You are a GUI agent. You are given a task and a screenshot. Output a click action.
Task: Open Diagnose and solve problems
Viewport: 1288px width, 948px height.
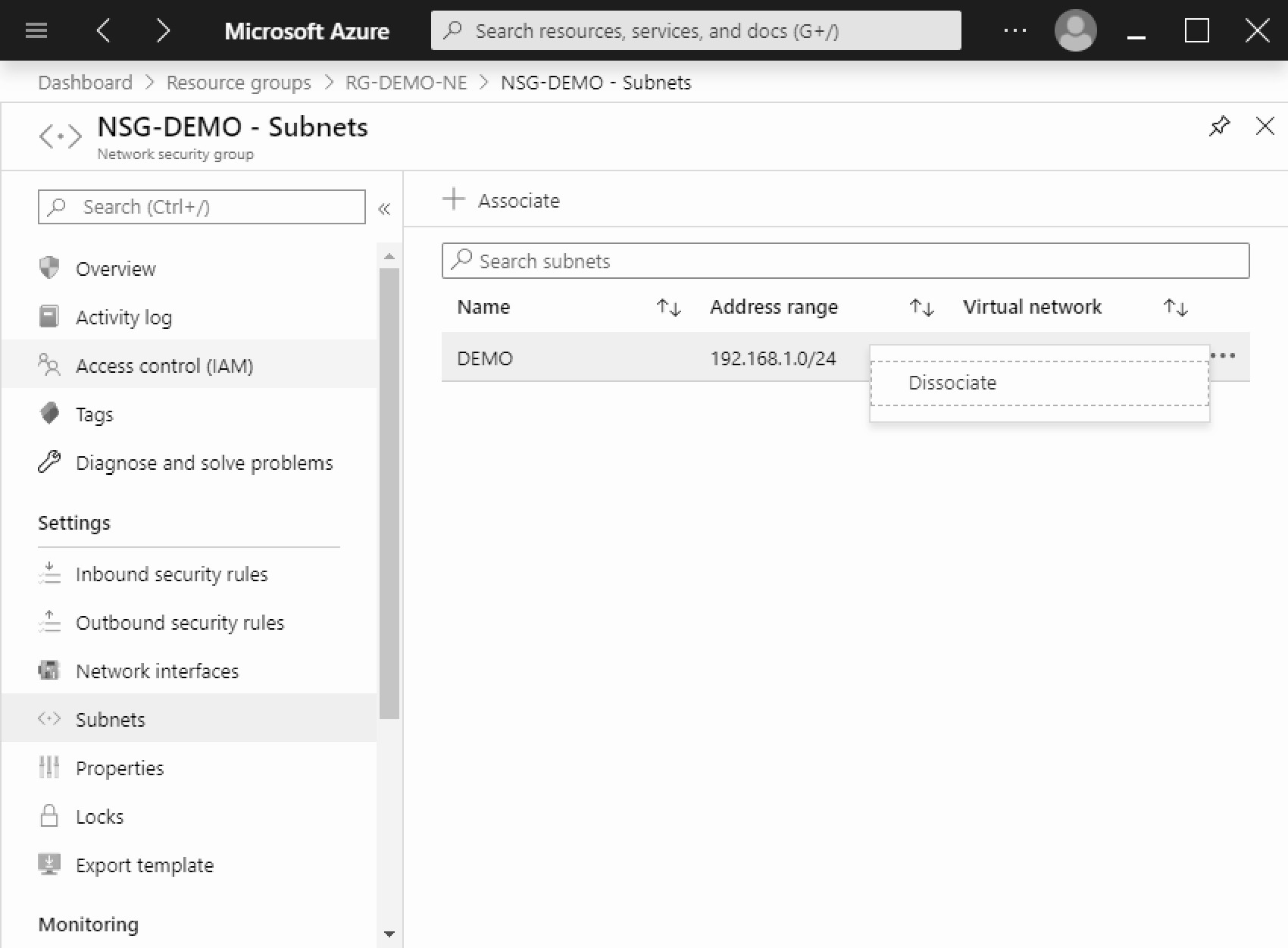pyautogui.click(x=203, y=462)
